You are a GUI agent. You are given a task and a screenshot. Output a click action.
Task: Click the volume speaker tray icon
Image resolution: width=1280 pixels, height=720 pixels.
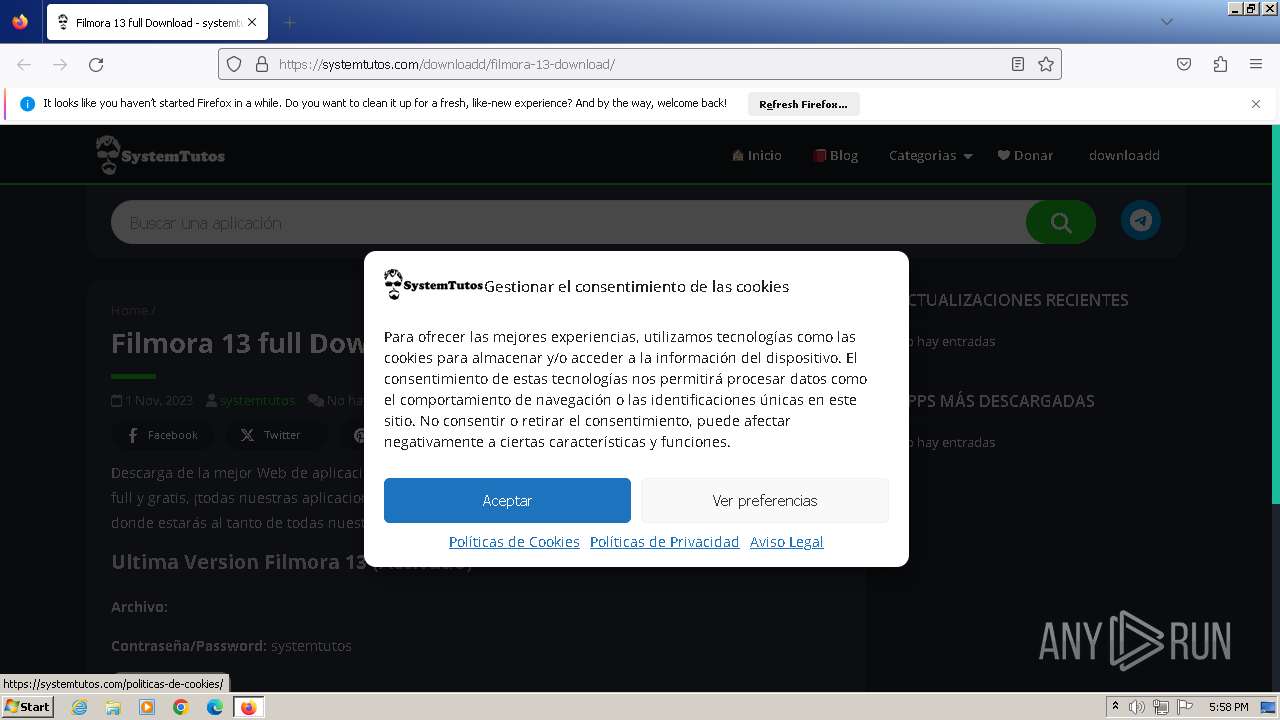pos(1137,707)
